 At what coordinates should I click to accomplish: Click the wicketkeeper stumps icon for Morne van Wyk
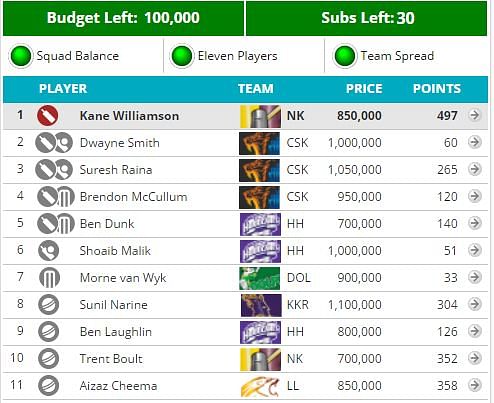pyautogui.click(x=49, y=278)
